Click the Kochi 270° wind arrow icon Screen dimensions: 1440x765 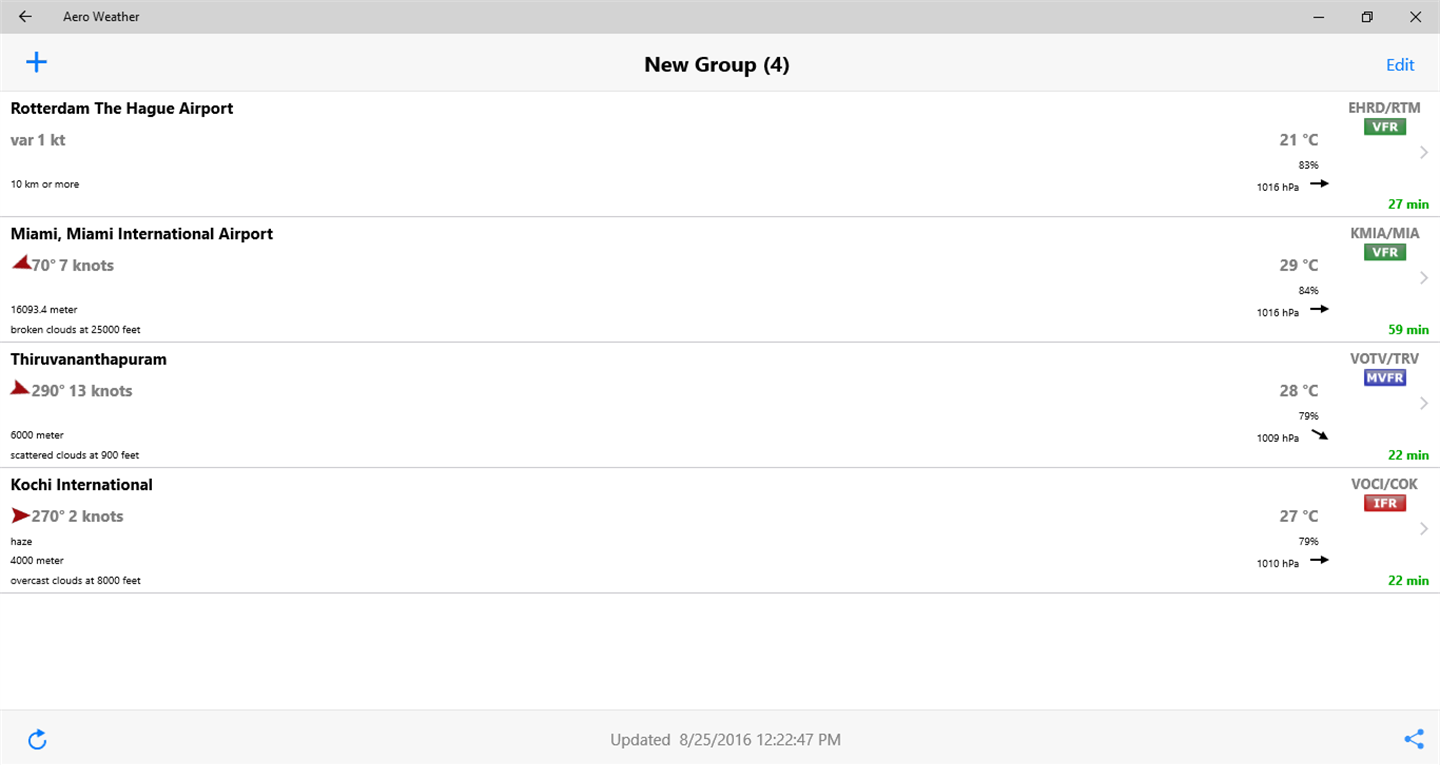tap(20, 516)
